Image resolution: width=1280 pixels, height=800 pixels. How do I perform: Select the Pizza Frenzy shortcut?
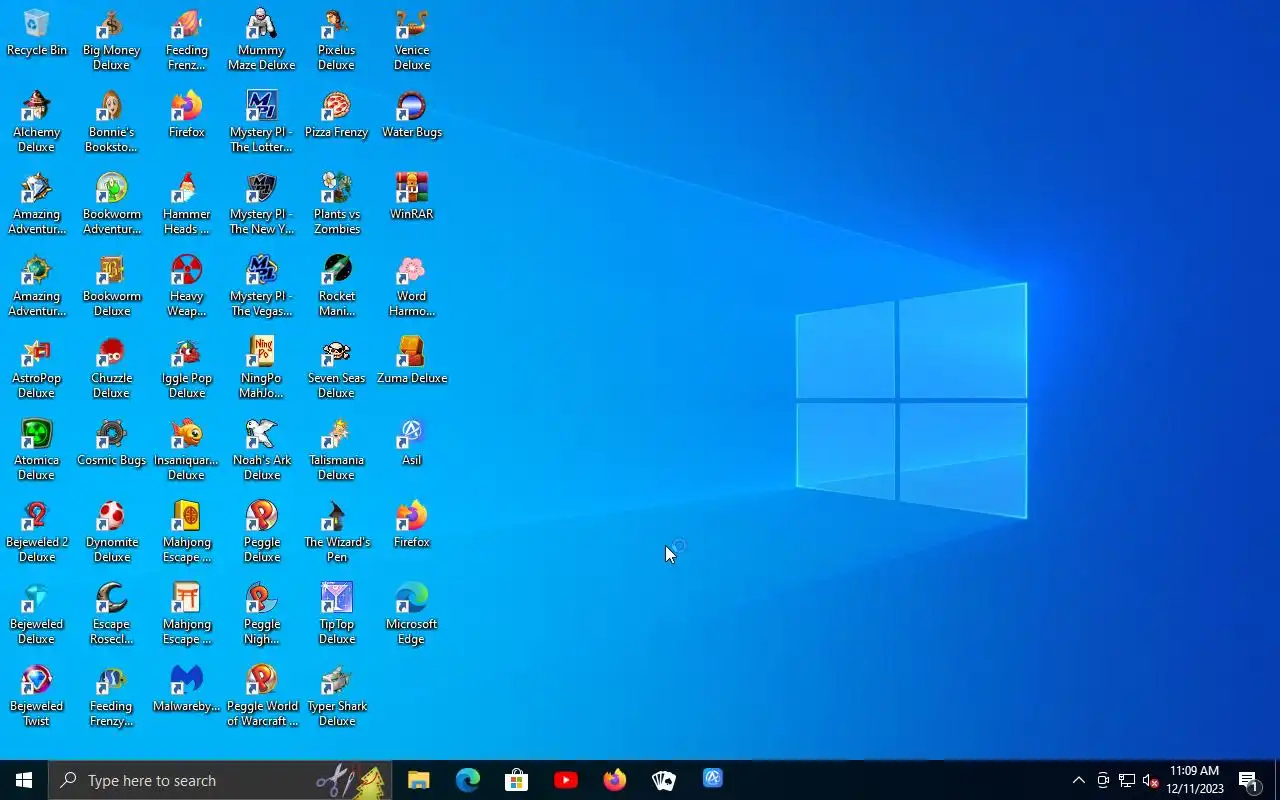coord(337,115)
